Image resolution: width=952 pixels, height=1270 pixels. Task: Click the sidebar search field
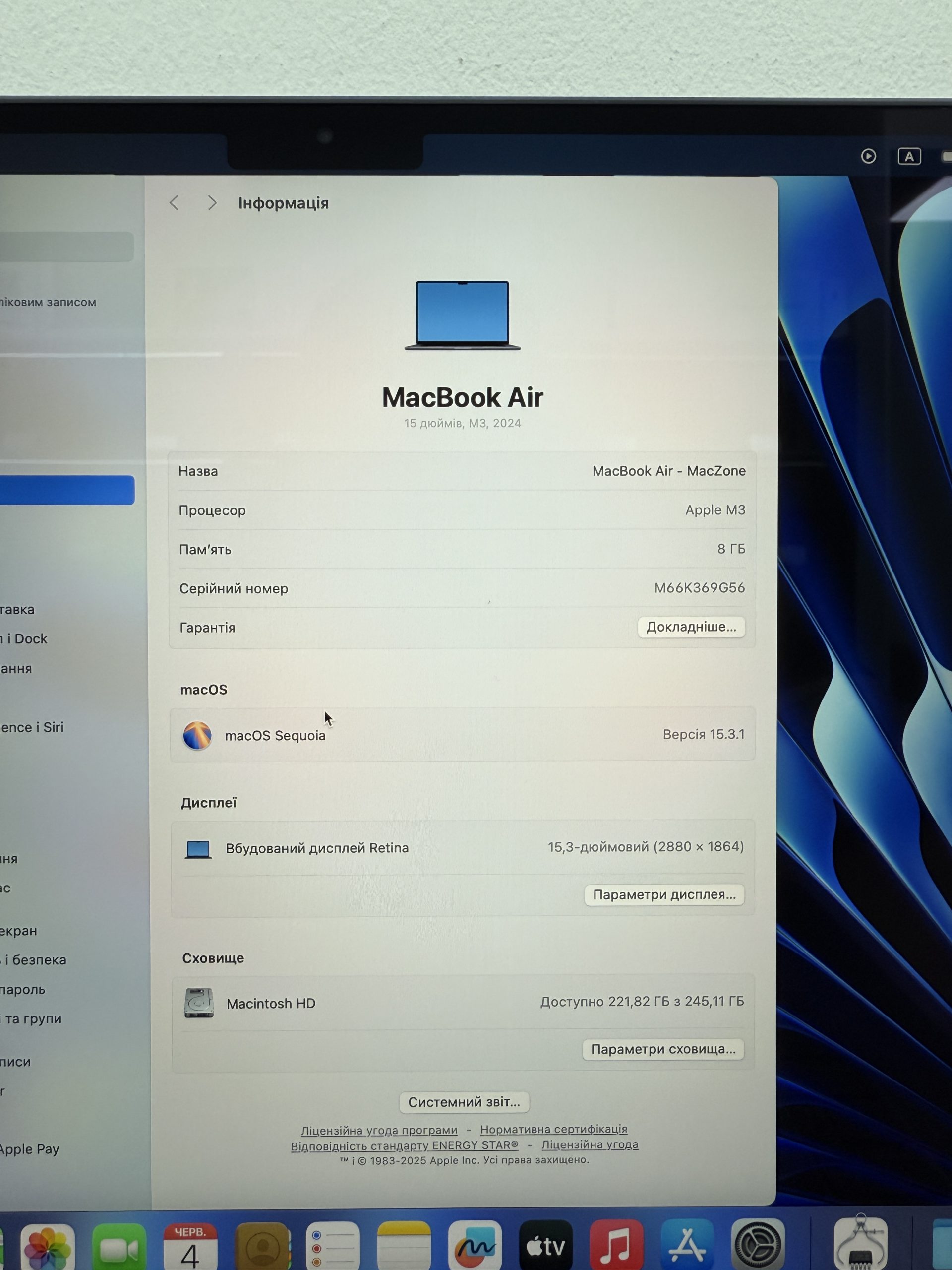[66, 247]
